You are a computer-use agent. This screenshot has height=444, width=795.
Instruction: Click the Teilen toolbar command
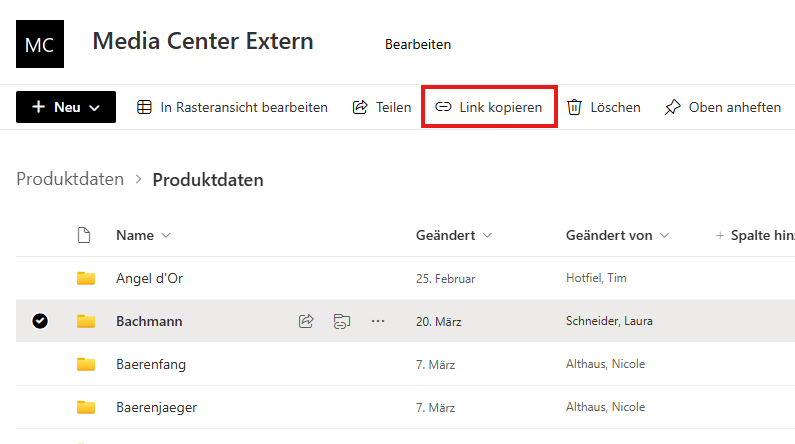[382, 107]
